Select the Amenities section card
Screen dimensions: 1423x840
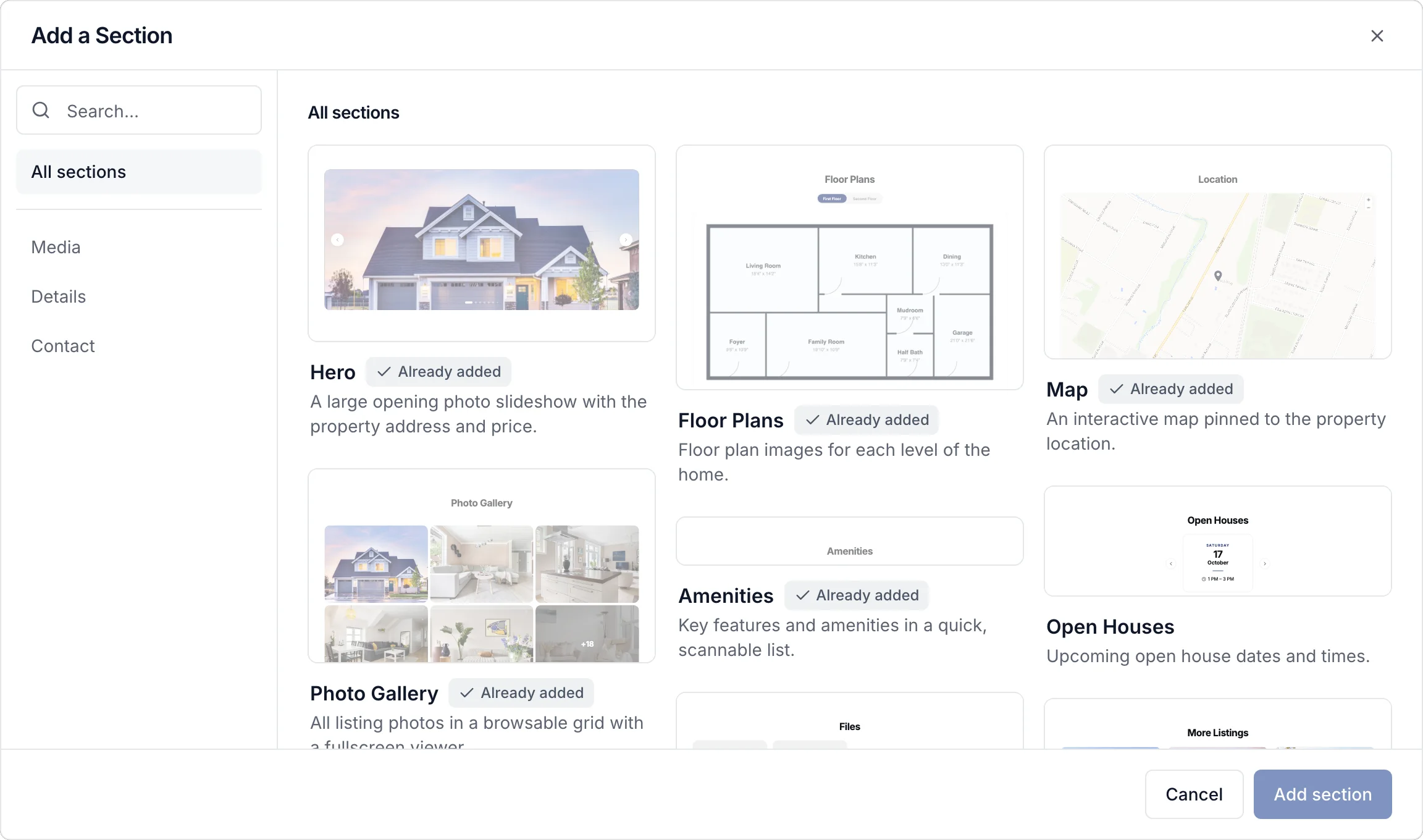point(850,541)
